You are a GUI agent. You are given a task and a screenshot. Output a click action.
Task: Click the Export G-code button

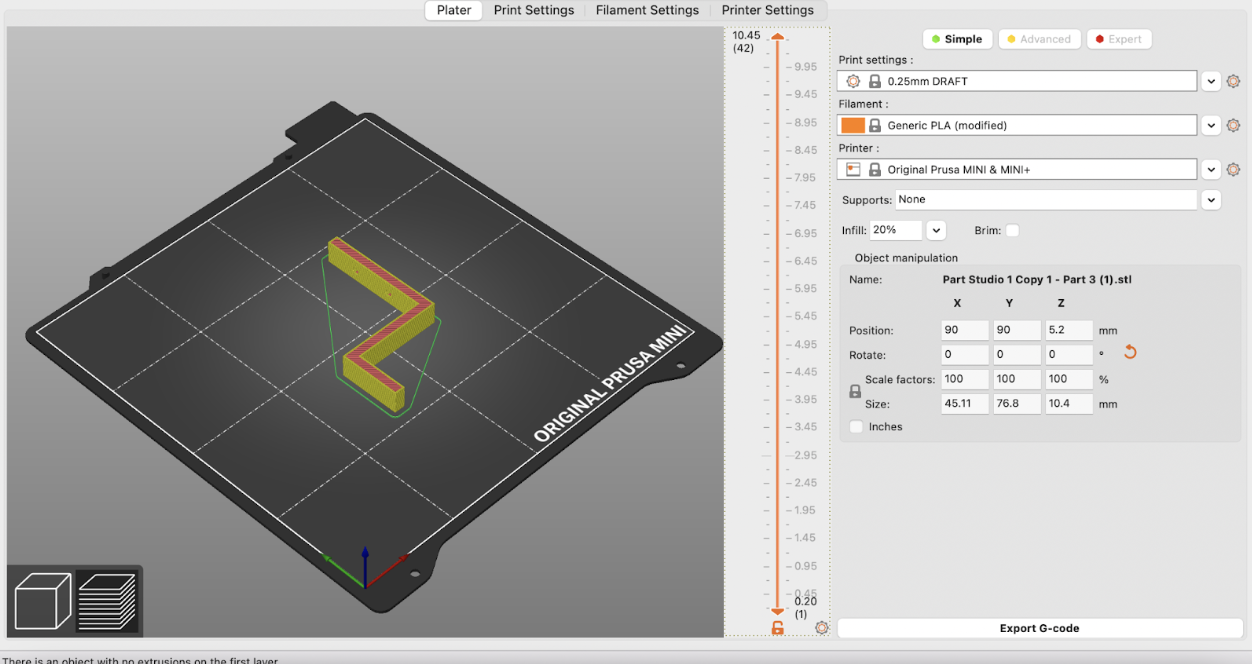click(x=1039, y=628)
